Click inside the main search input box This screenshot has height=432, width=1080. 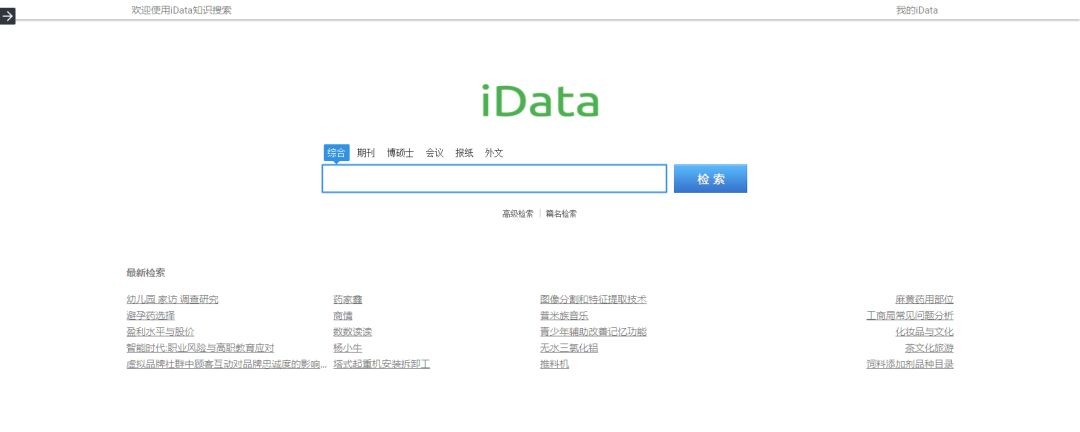pos(494,179)
